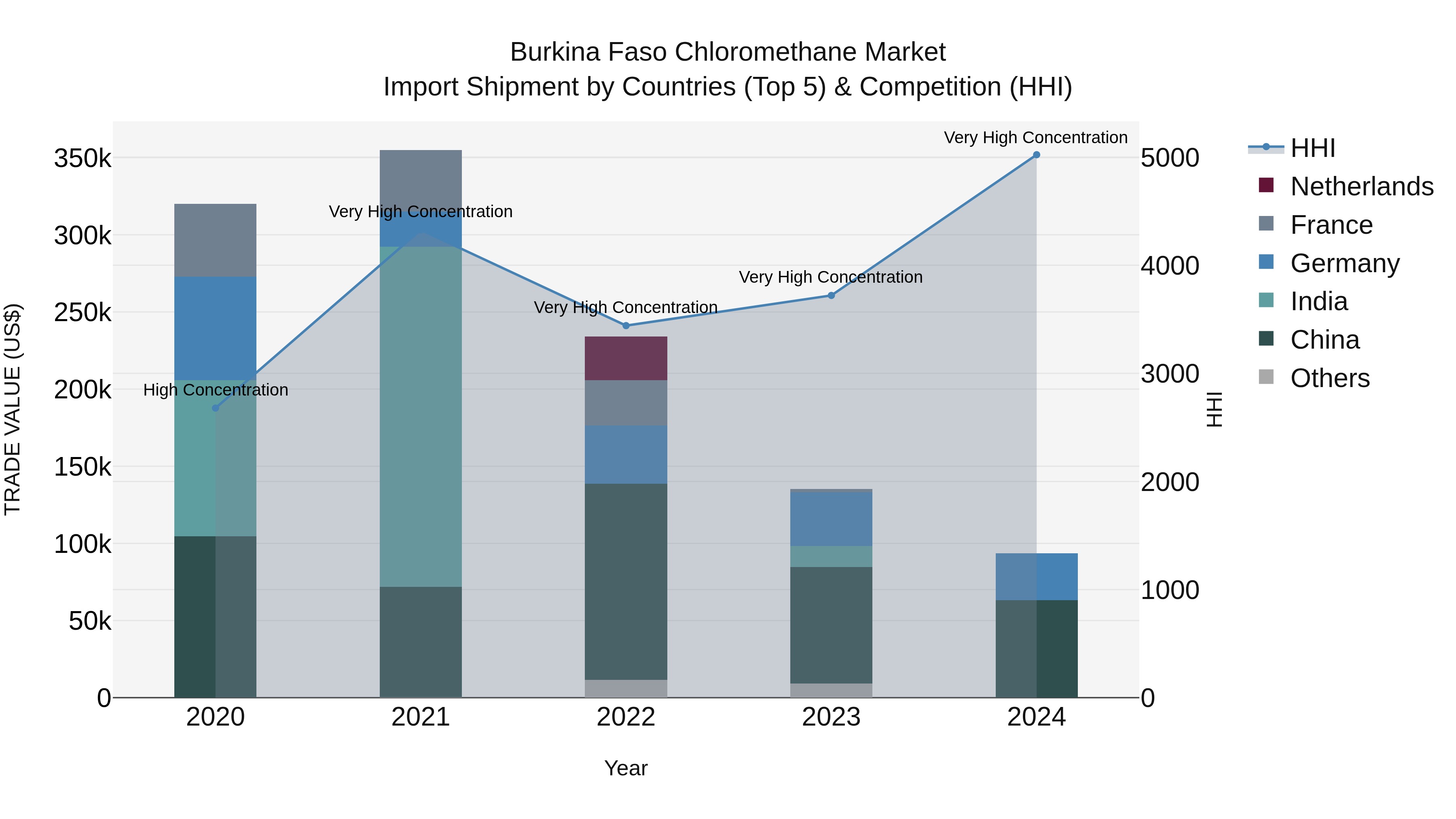
Task: Click the India teal legend swatch
Action: click(1266, 300)
